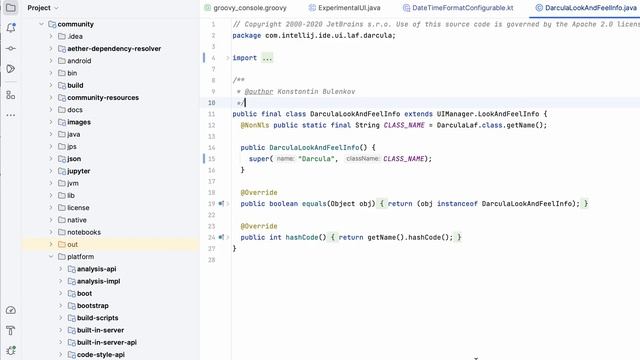
Task: Select the built-in-server module
Action: 100,330
